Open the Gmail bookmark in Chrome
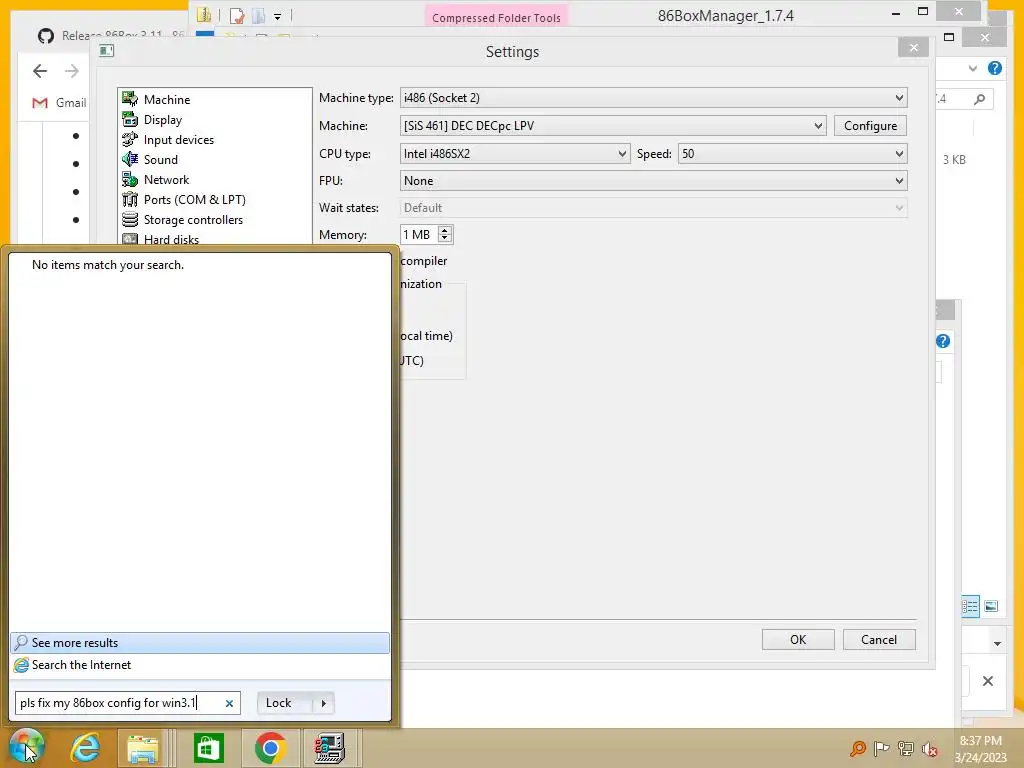 coord(59,103)
